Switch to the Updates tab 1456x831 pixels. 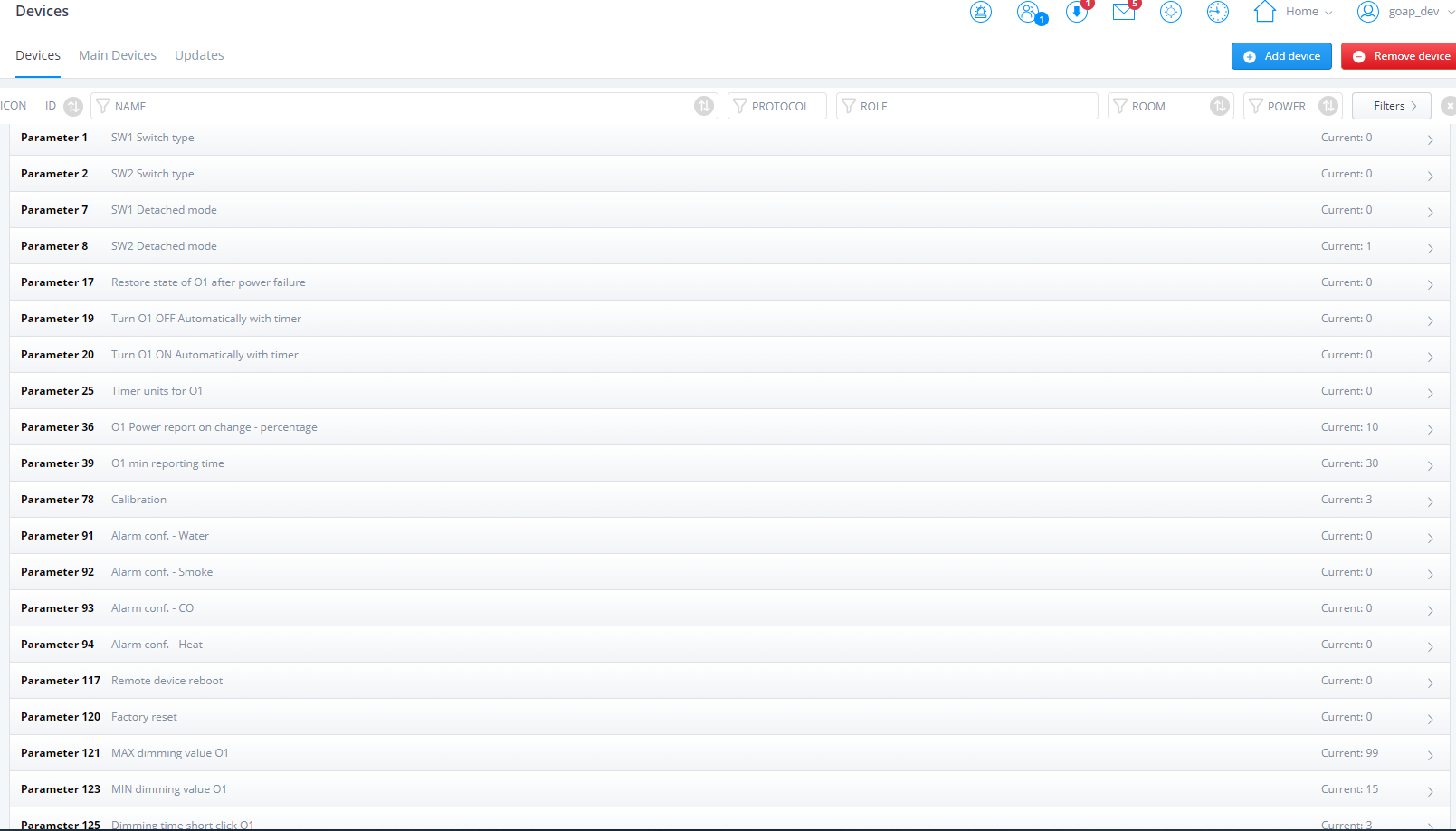(199, 55)
